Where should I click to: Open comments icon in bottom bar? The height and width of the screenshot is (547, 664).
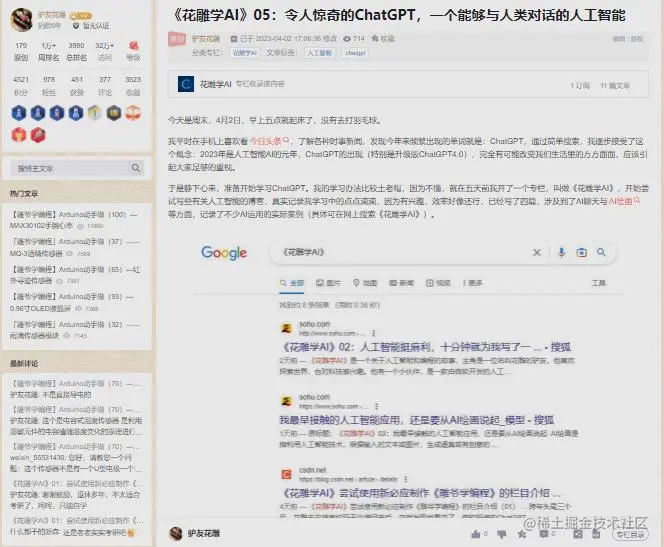pyautogui.click(x=544, y=534)
